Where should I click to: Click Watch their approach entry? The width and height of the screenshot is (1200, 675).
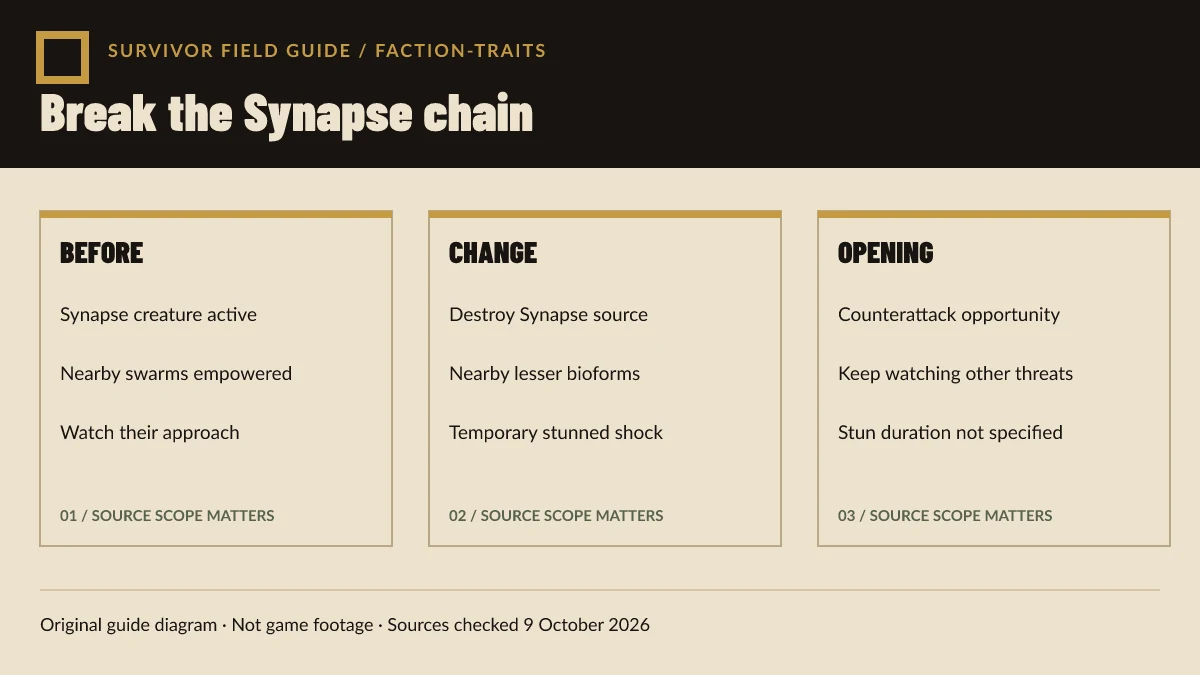150,433
